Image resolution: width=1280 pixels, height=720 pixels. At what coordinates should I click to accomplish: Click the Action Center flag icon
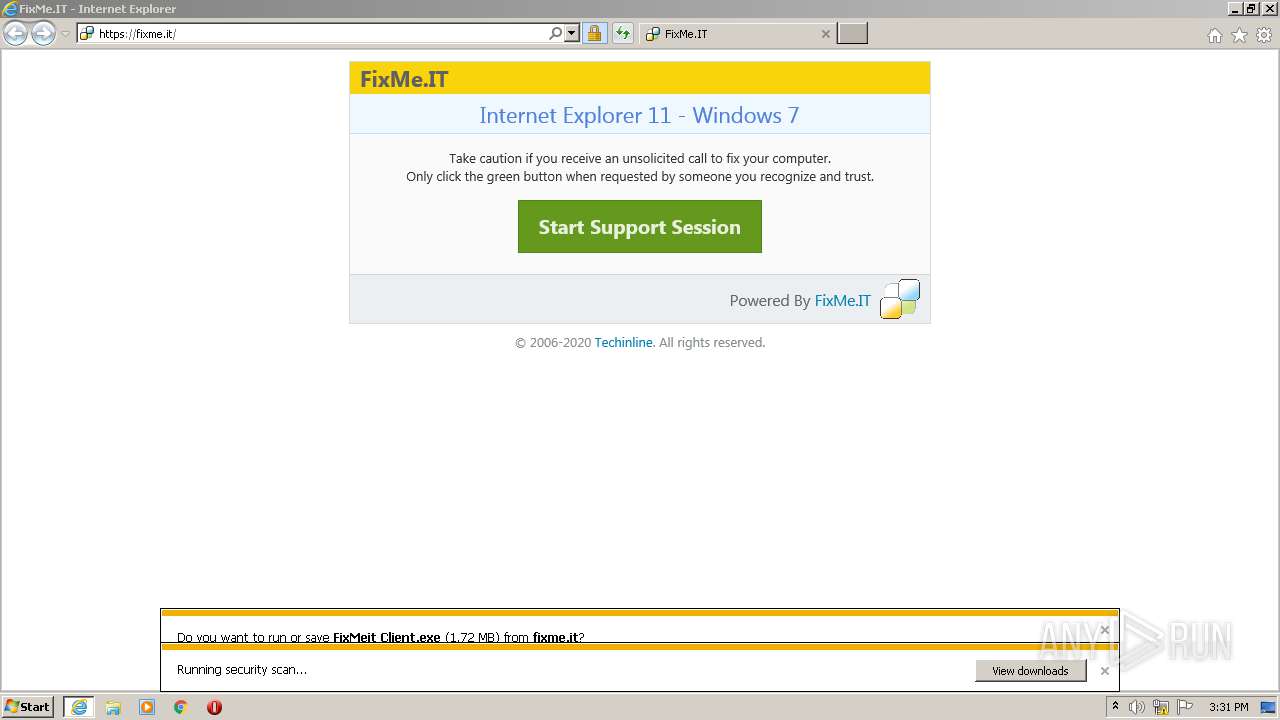[1186, 707]
